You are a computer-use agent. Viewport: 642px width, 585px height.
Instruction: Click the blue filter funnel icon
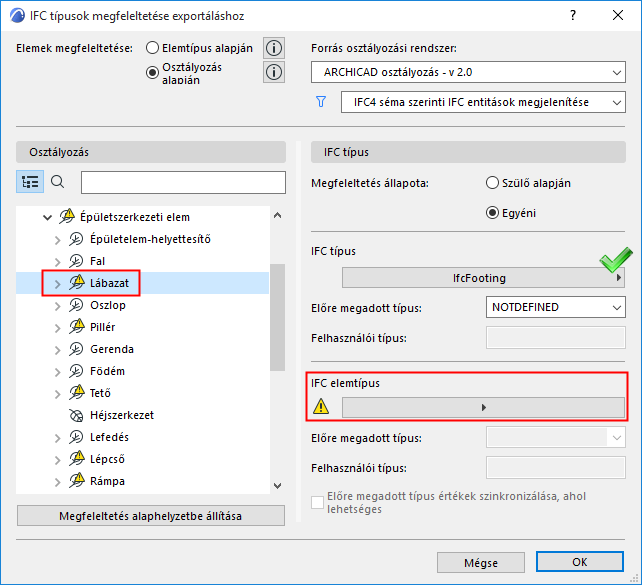321,101
